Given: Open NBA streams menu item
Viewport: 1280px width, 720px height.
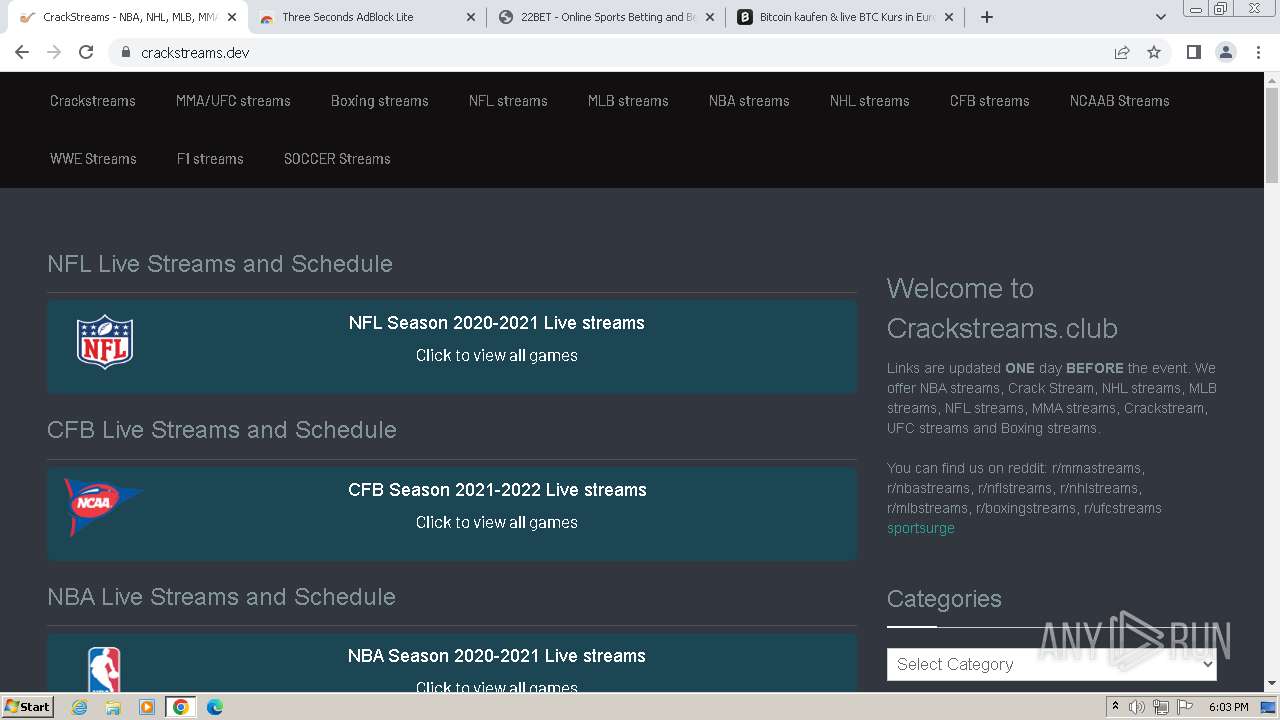Looking at the screenshot, I should 749,101.
